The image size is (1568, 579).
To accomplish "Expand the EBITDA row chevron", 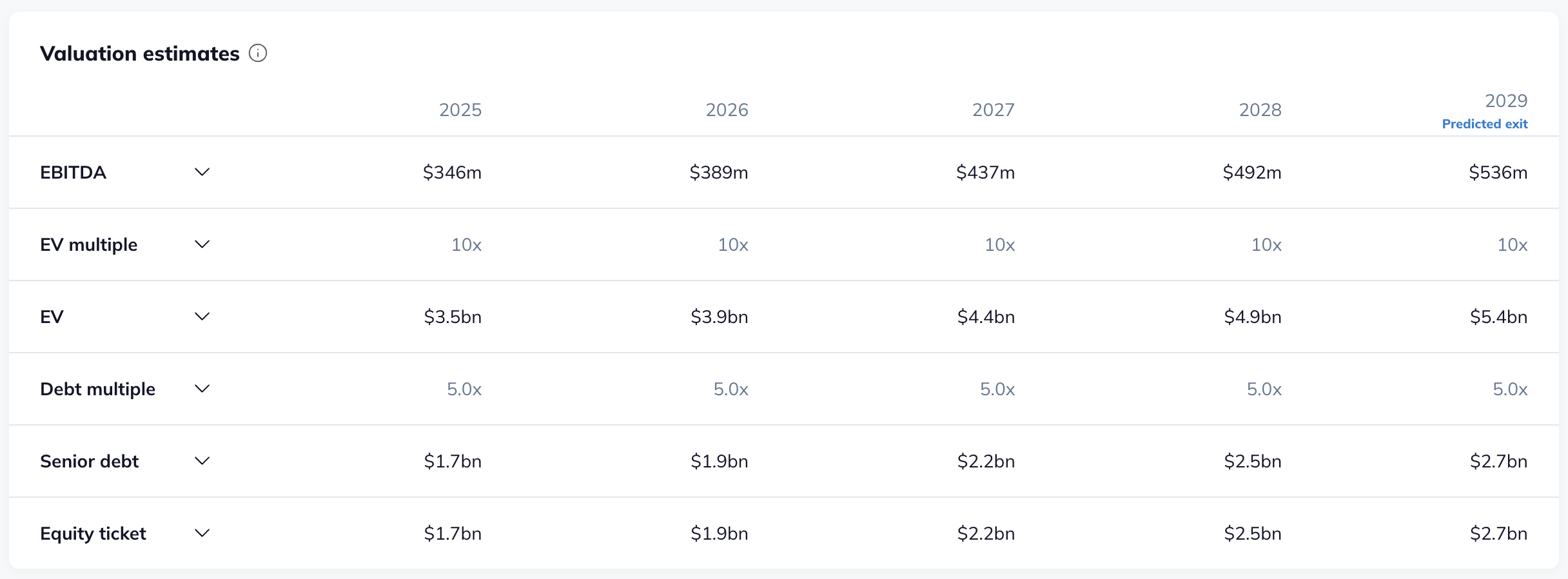I will [202, 172].
